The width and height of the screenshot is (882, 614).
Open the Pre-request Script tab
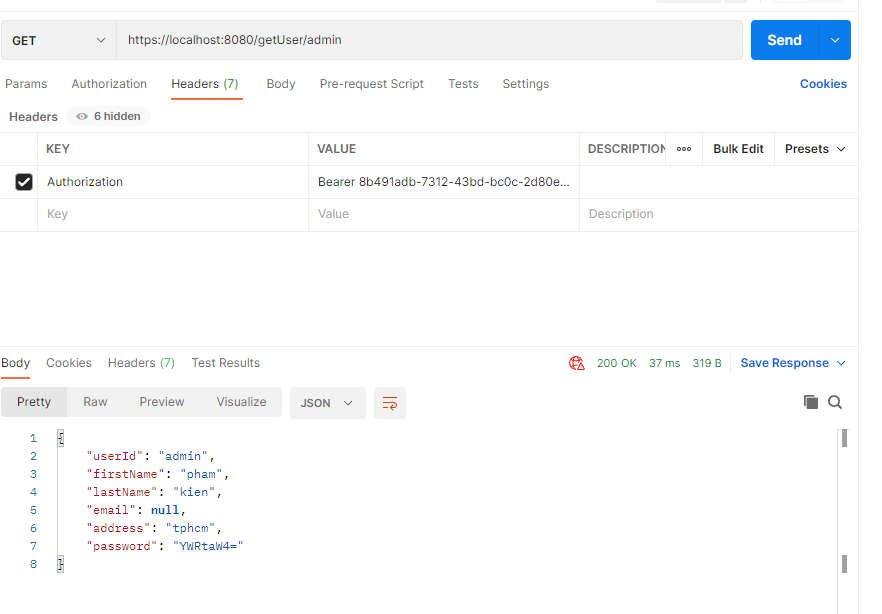[x=372, y=84]
